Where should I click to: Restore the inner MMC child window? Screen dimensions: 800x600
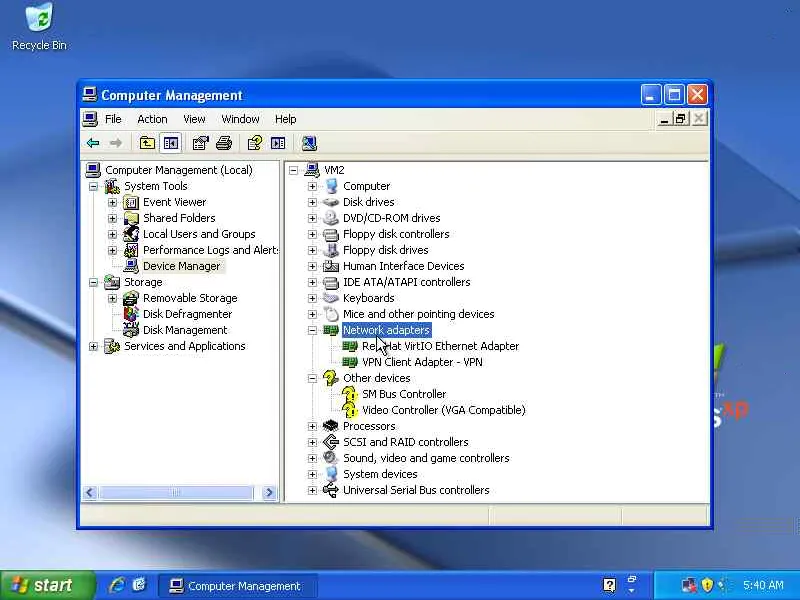coord(681,119)
